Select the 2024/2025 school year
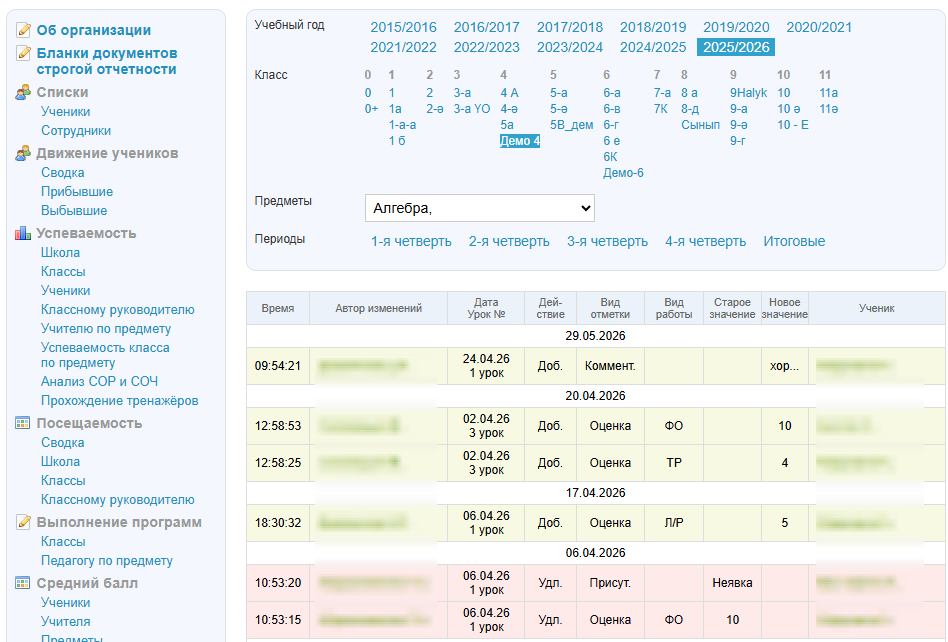Viewport: 948px width, 642px height. coord(653,47)
